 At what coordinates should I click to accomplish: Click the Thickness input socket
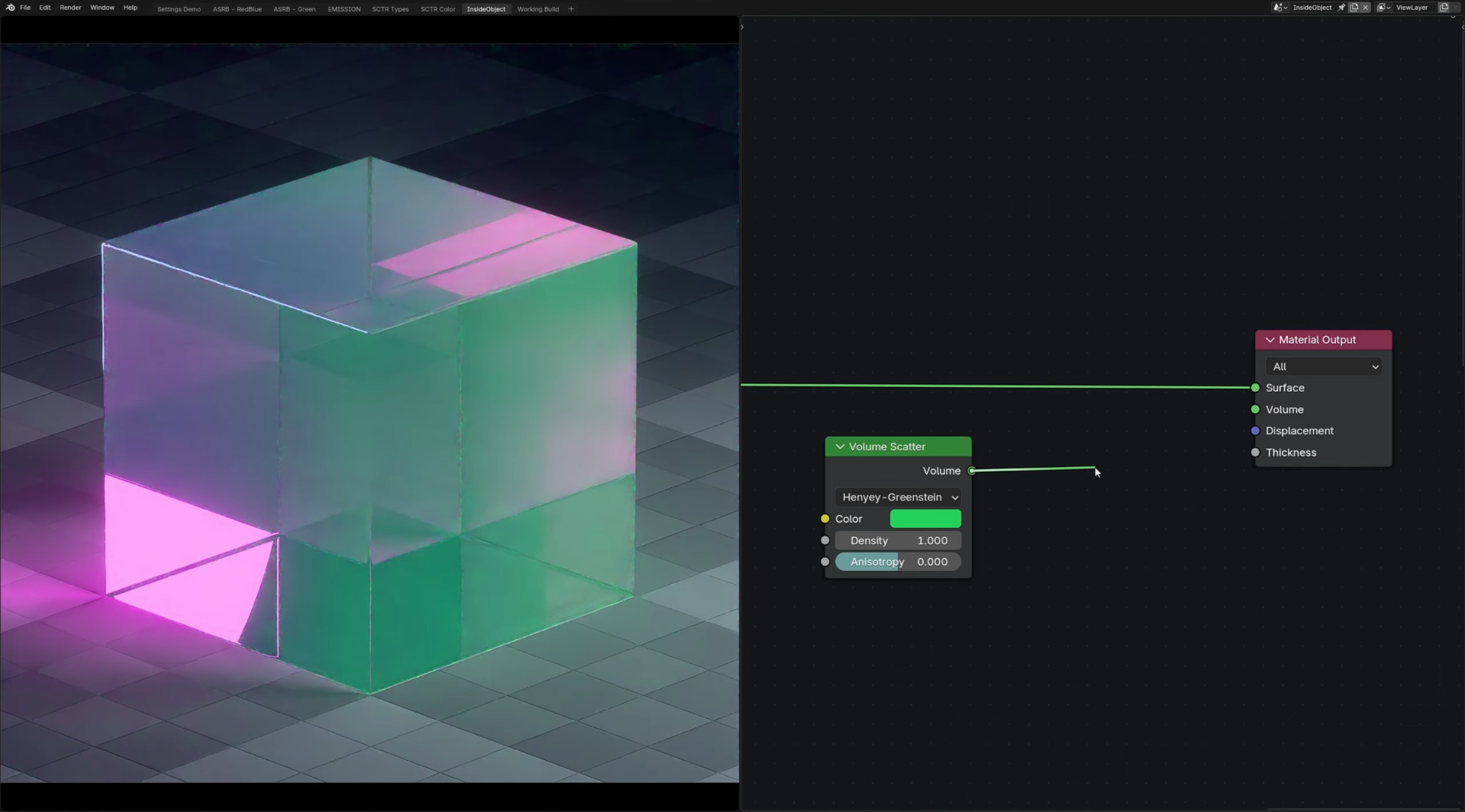(x=1255, y=453)
